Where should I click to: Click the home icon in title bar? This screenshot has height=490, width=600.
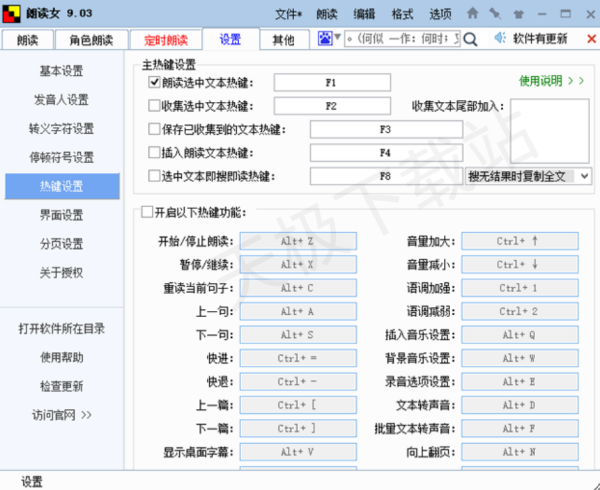(x=473, y=14)
